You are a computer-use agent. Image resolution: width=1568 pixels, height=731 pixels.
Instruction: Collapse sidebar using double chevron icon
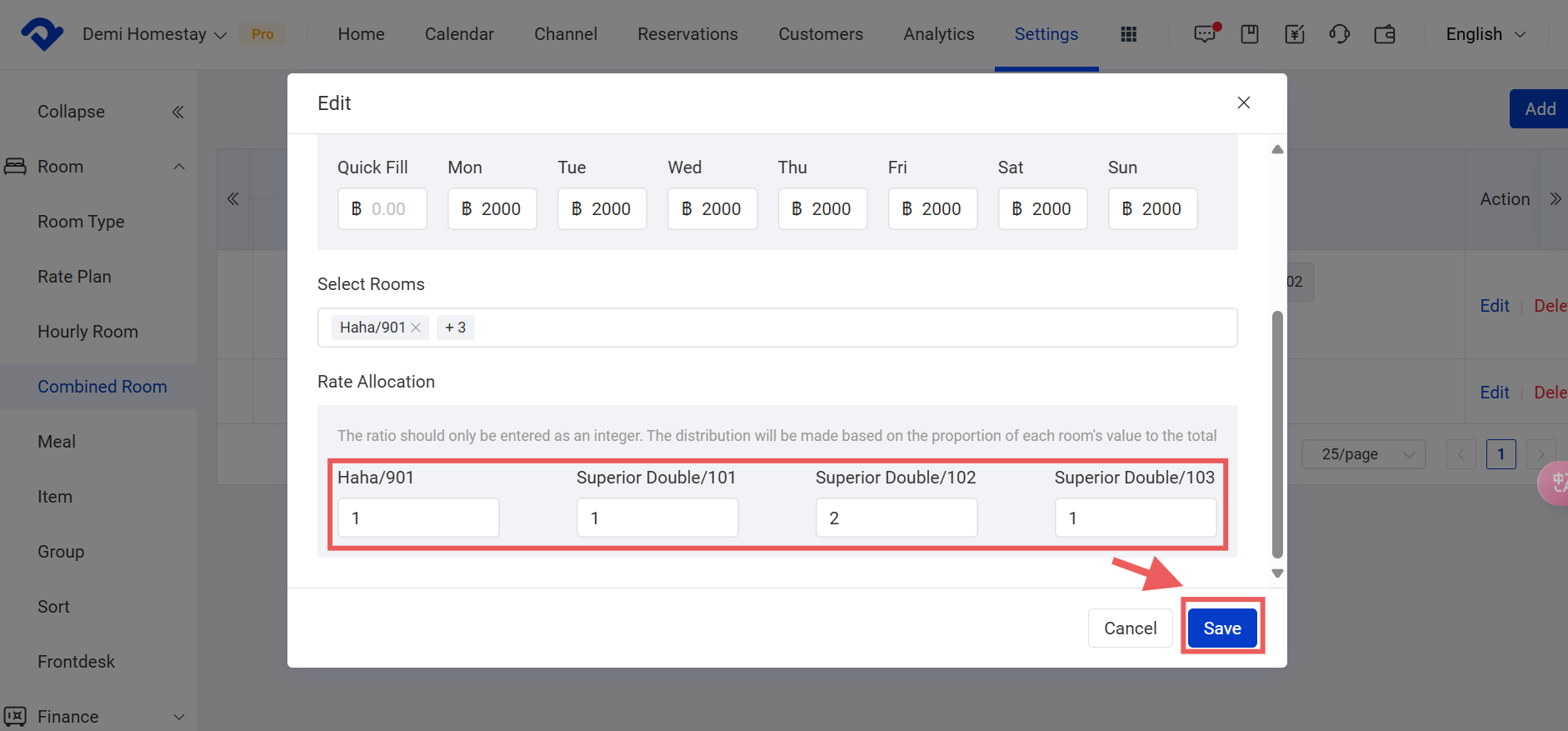[177, 112]
